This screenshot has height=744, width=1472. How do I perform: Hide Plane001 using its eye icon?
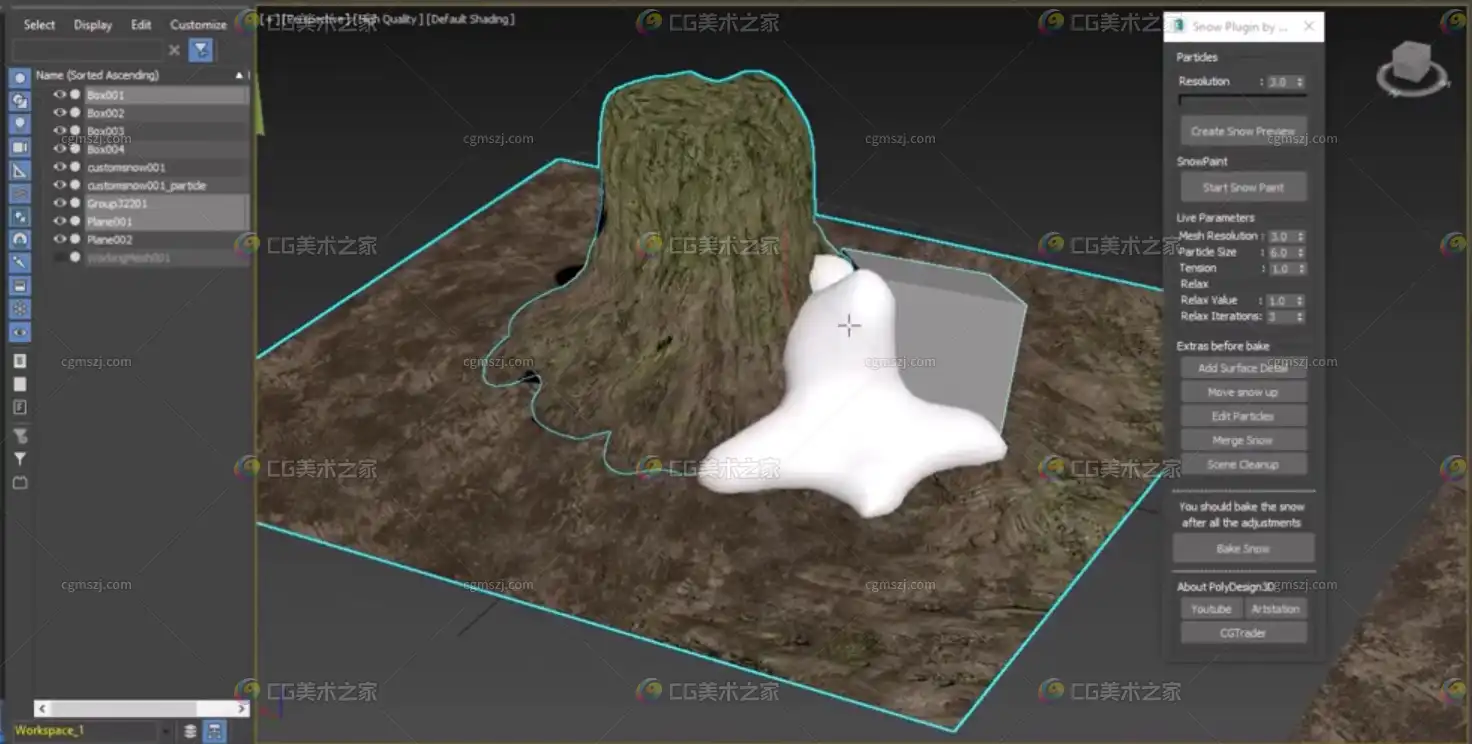click(59, 221)
